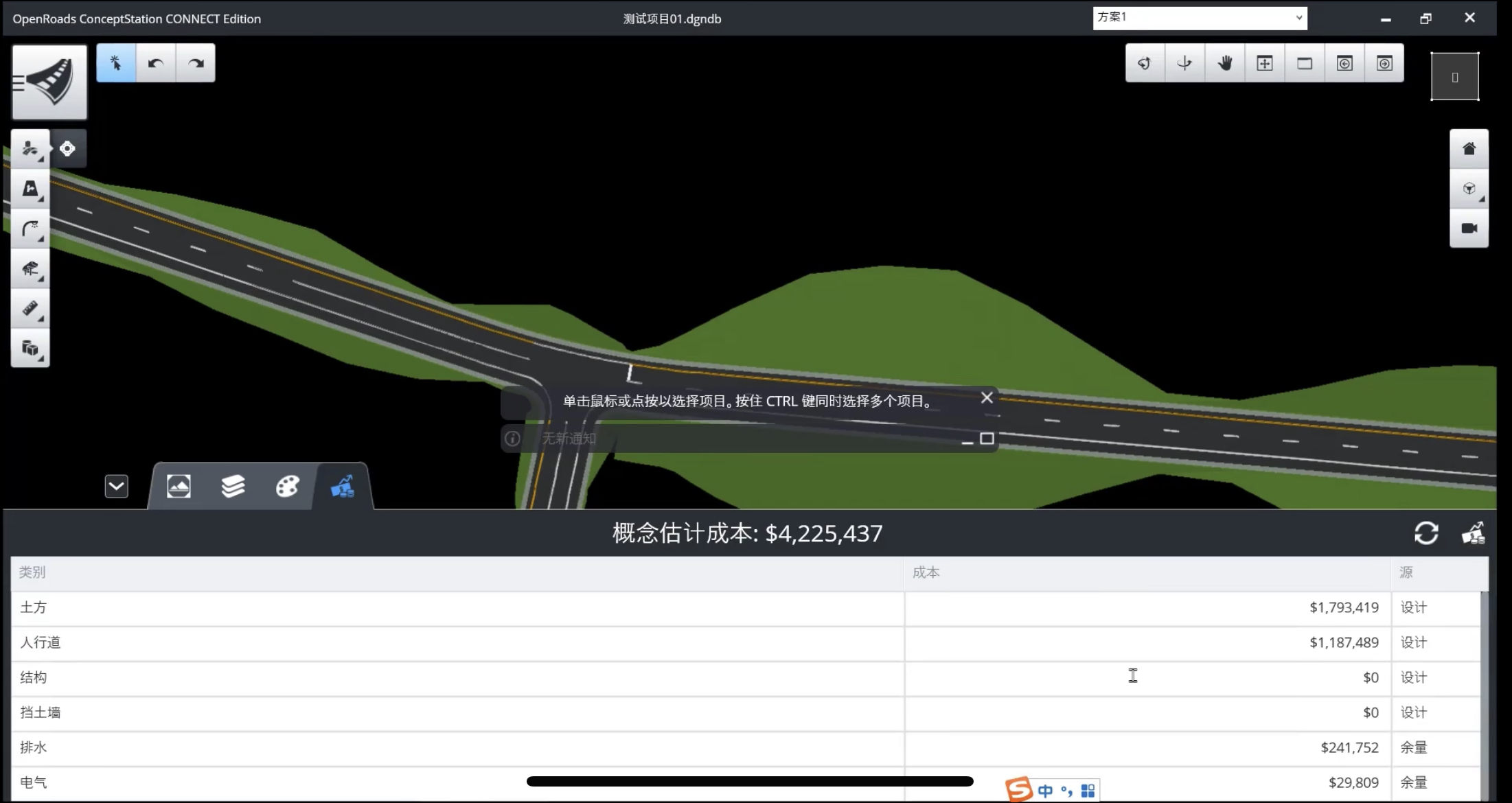Click the camera/video view icon

click(x=1469, y=229)
